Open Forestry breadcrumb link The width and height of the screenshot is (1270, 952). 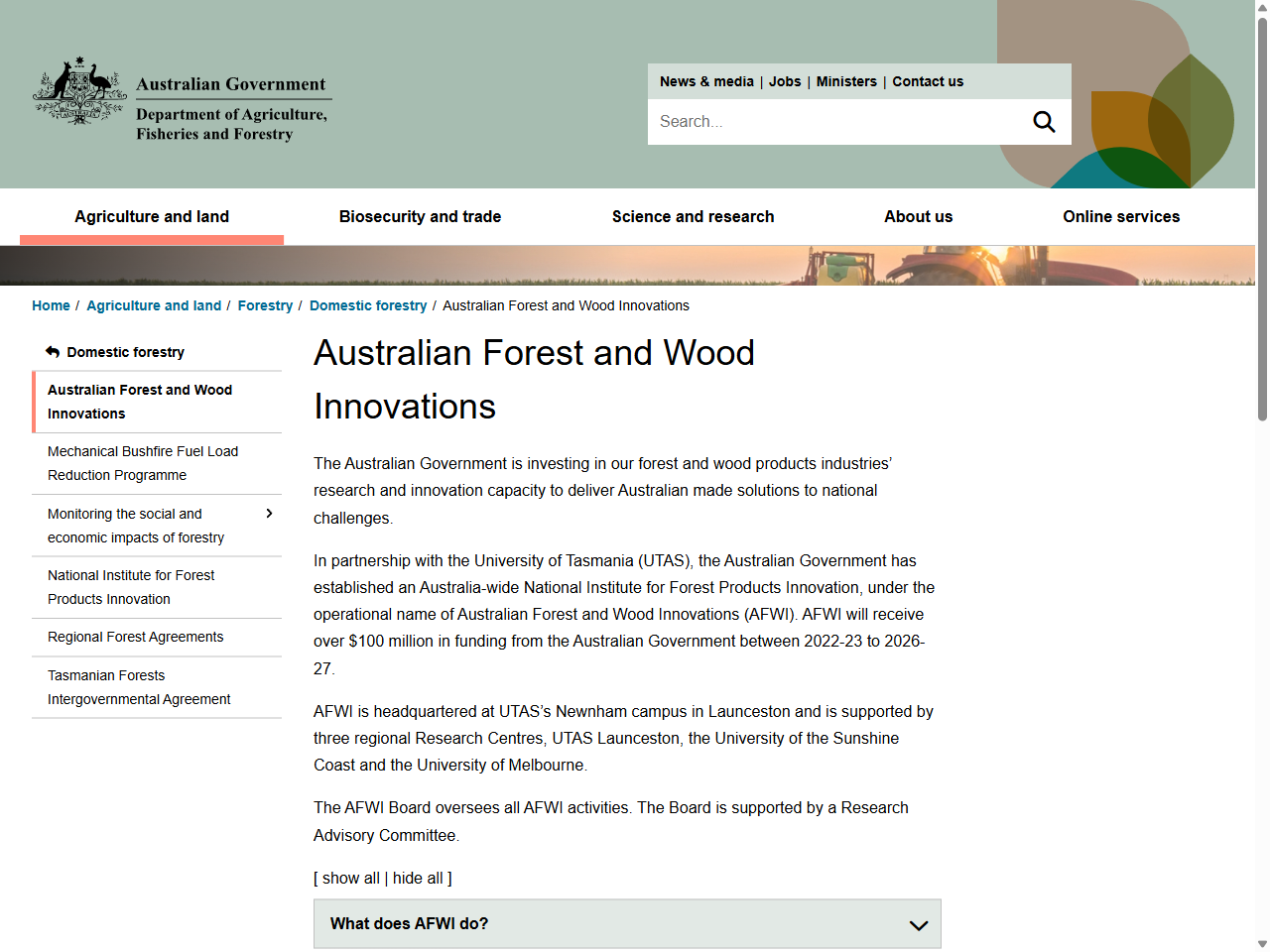[265, 305]
